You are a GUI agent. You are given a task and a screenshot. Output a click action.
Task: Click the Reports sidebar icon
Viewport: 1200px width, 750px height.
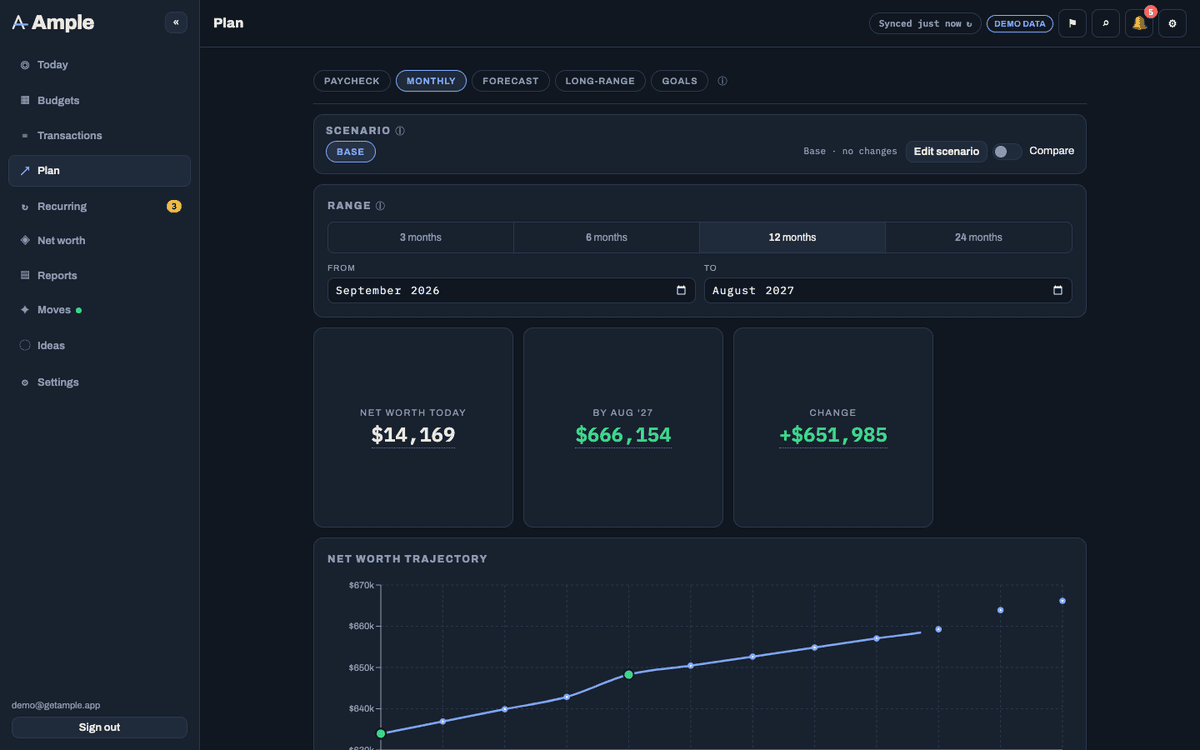click(25, 275)
